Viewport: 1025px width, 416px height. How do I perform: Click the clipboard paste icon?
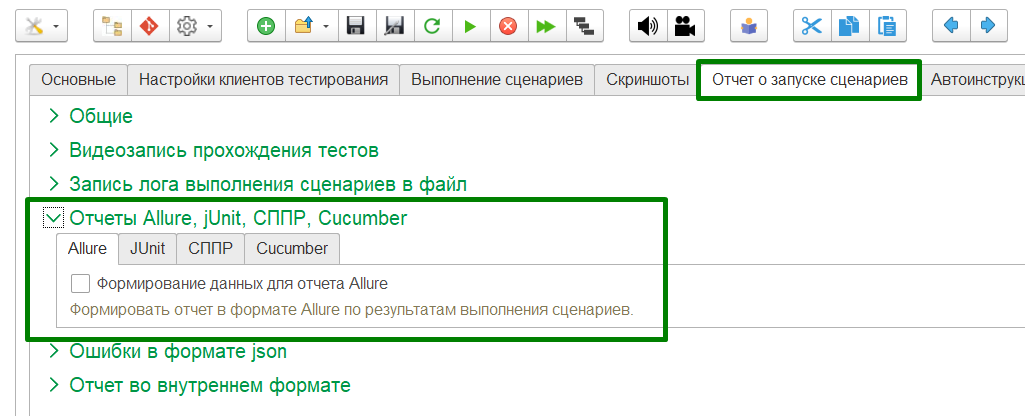point(888,26)
